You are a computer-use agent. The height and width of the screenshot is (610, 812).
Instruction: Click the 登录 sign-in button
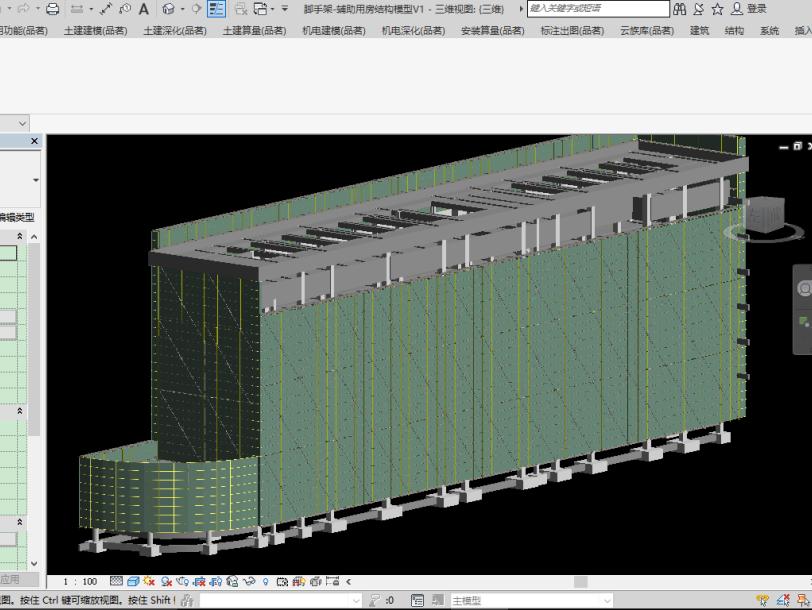[x=756, y=9]
